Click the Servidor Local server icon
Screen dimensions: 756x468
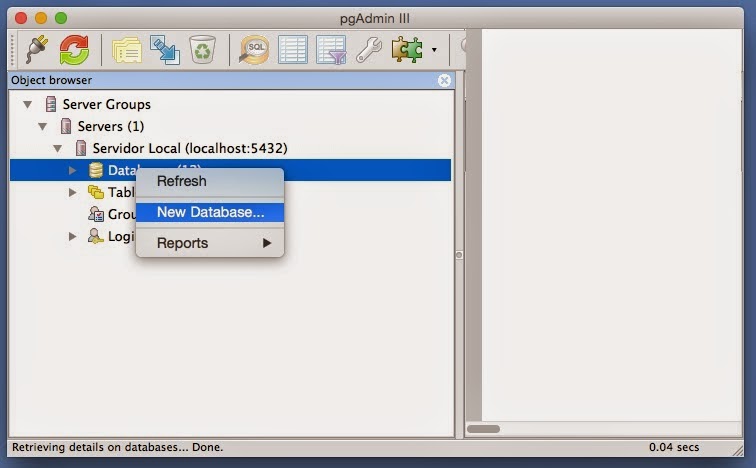[x=81, y=148]
